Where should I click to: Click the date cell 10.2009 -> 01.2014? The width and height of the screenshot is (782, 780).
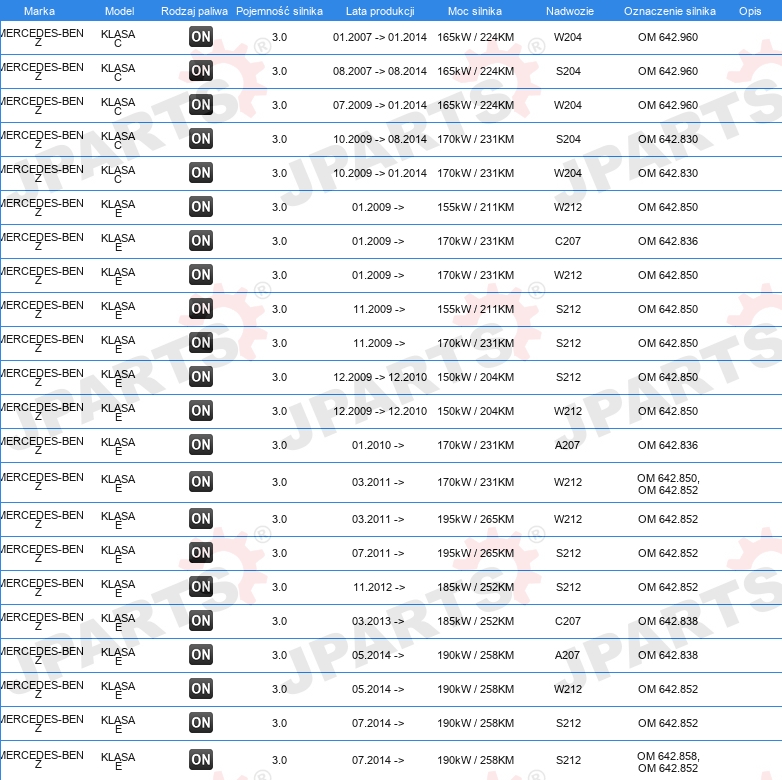point(380,173)
